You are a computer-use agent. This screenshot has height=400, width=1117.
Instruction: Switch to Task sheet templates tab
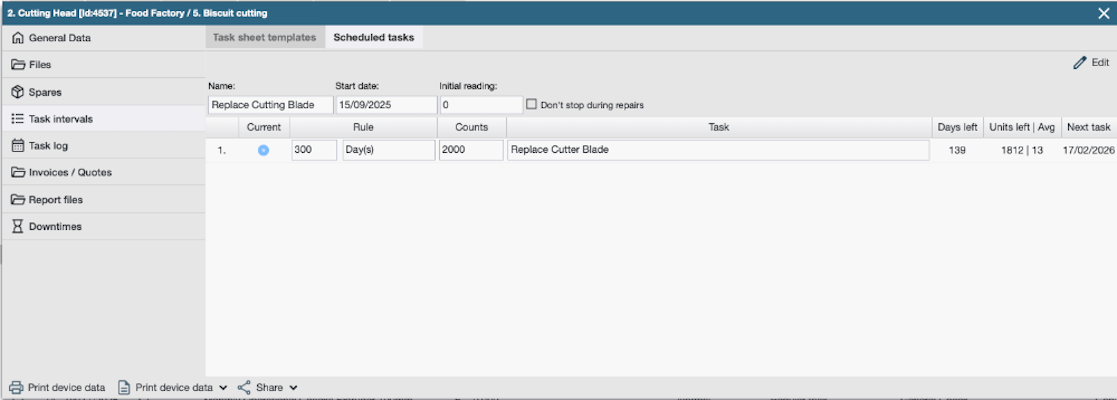click(264, 38)
